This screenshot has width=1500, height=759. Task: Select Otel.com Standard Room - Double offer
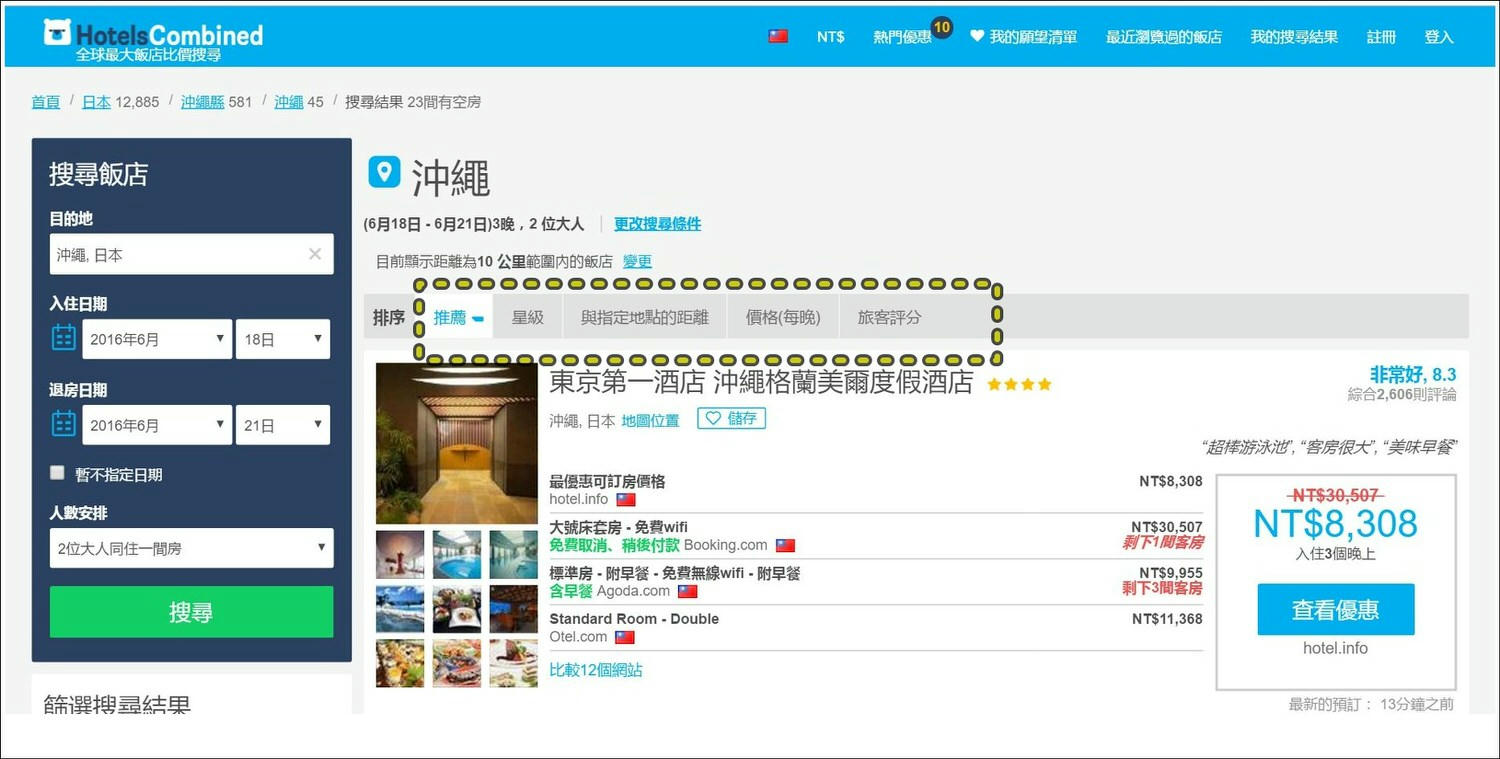876,628
